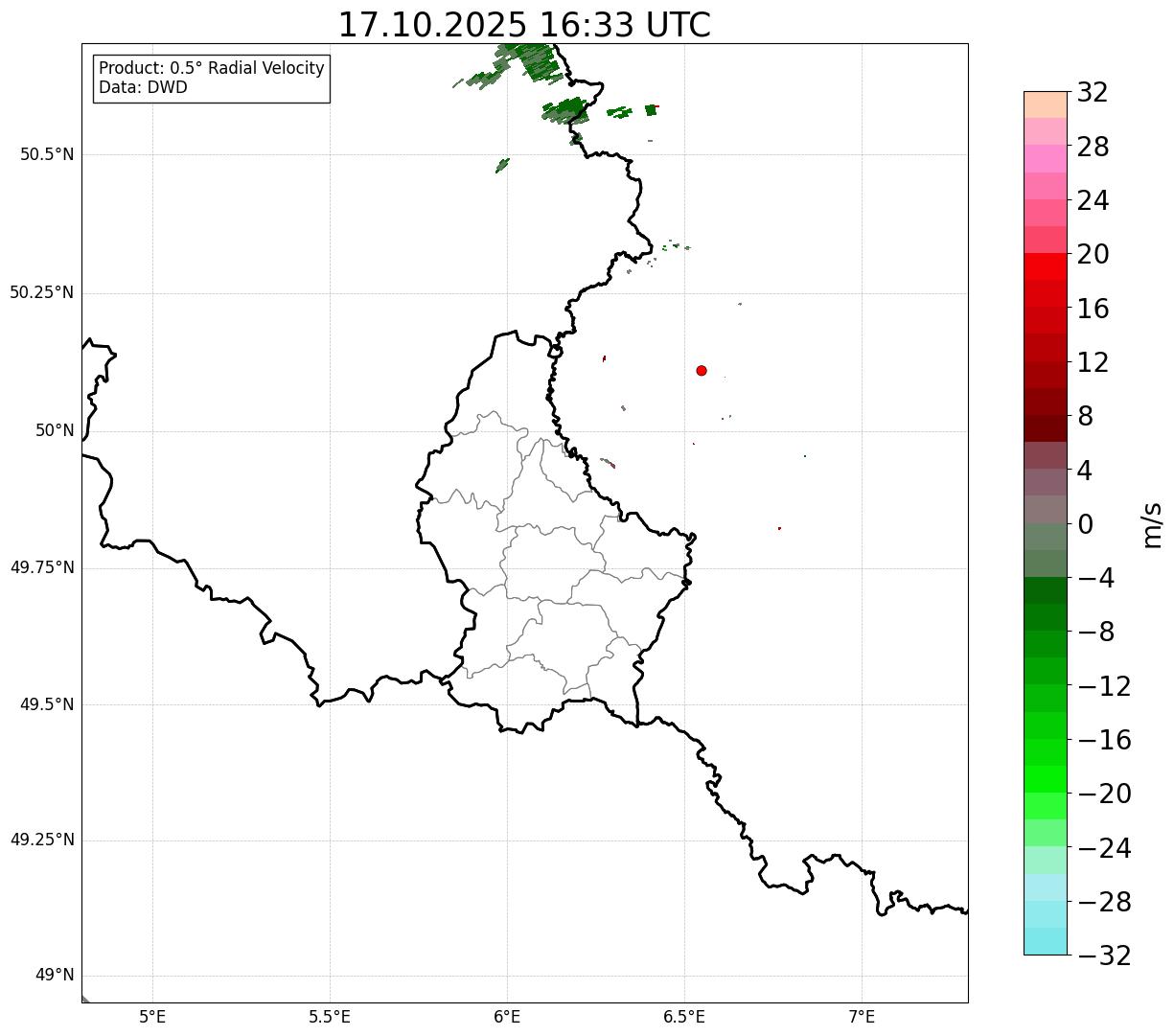Click the colorbar tick label 28
1174x1036 pixels.
coord(1093,147)
